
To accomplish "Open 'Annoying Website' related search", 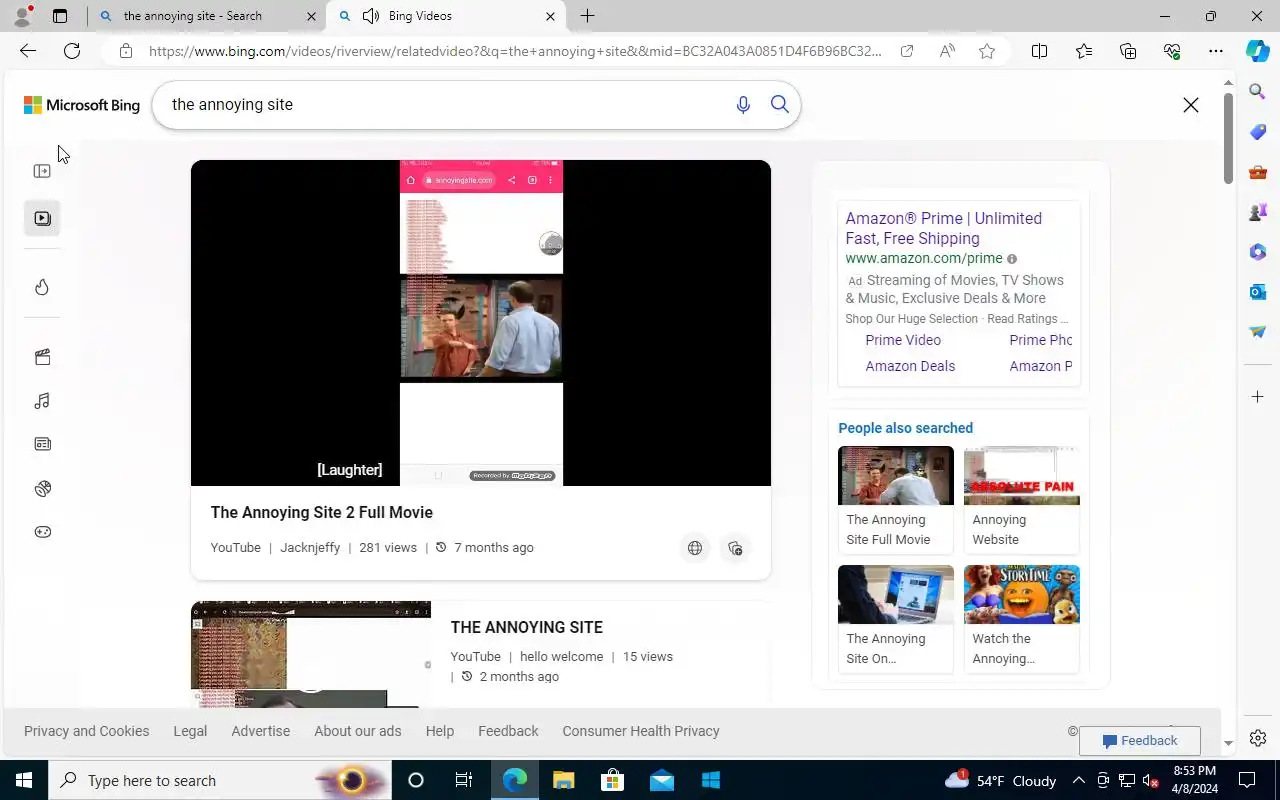I will click(1022, 499).
